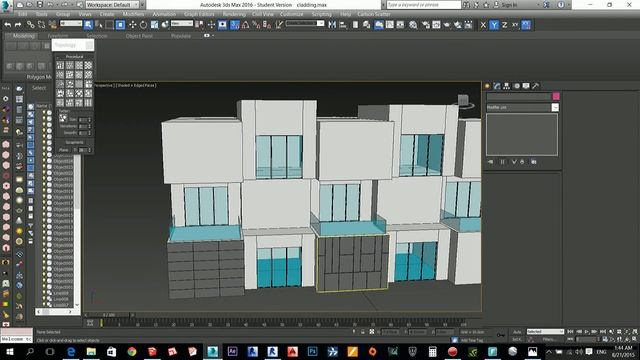Click the Auto key button
The image size is (640, 360).
click(517, 332)
